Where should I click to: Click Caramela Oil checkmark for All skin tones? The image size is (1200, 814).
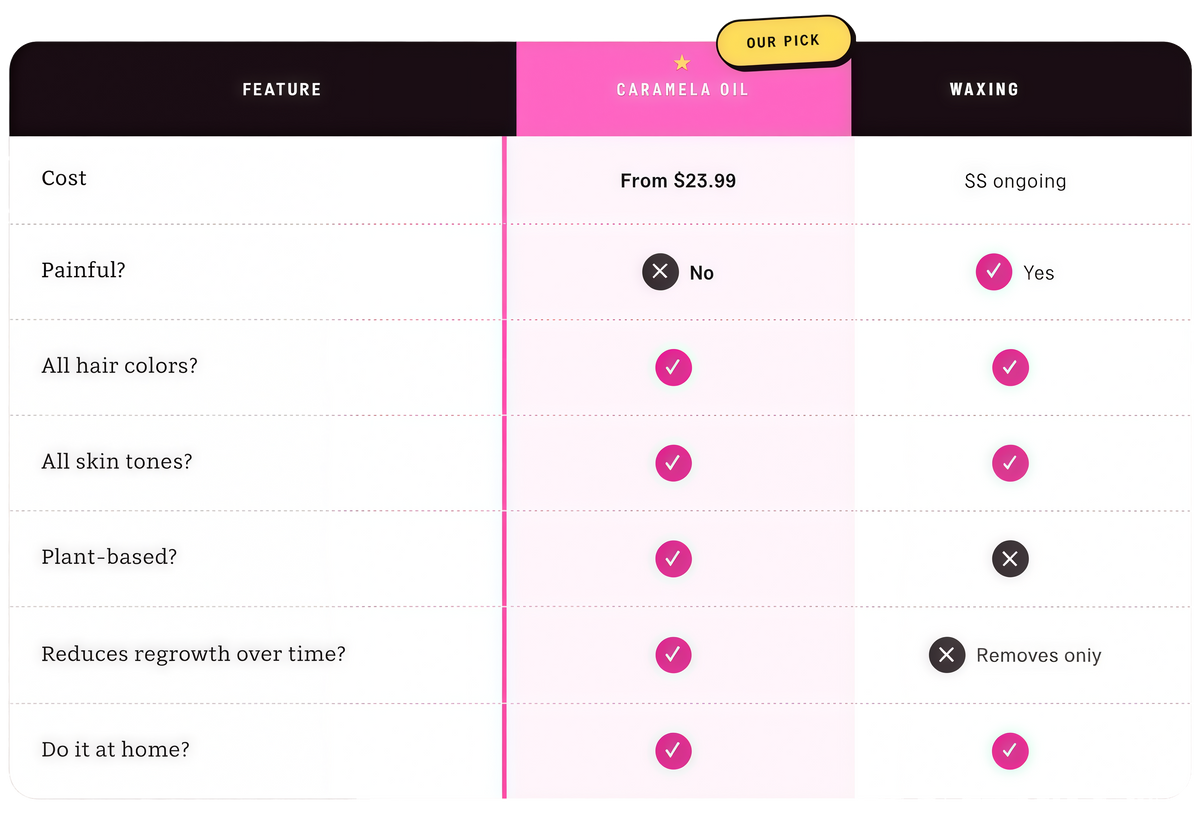[x=673, y=463]
